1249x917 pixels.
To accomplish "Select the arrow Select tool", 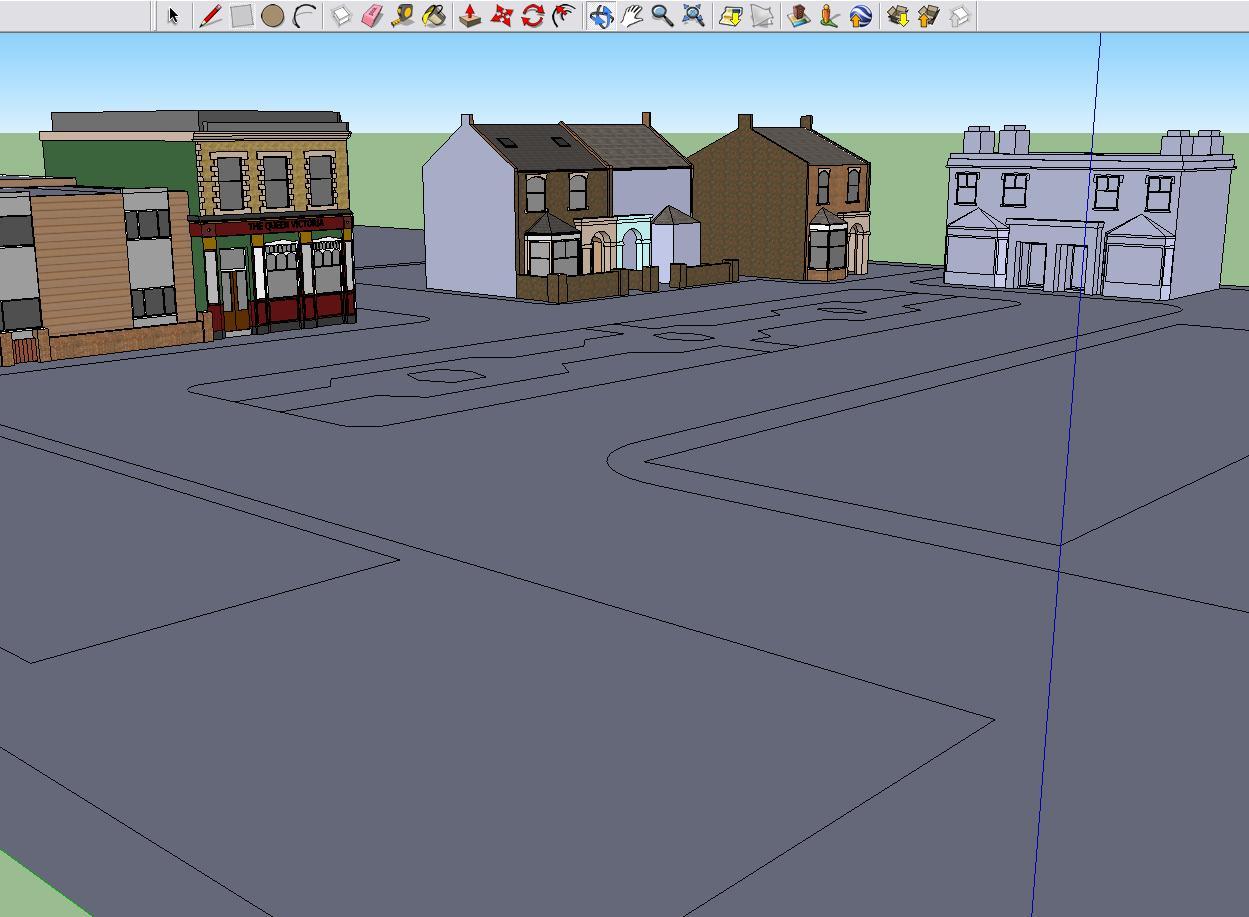I will click(x=173, y=16).
